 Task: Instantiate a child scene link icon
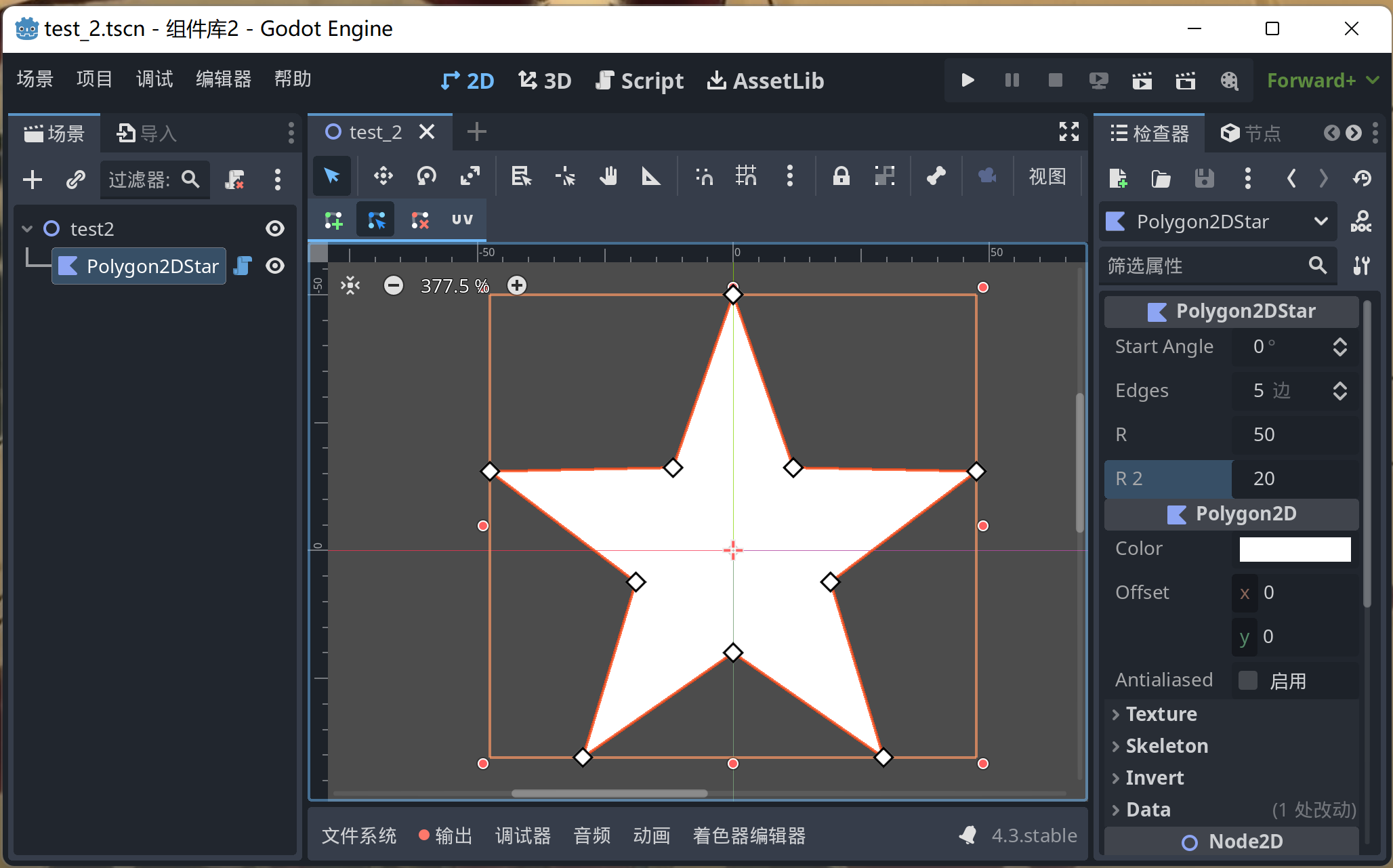(x=75, y=180)
